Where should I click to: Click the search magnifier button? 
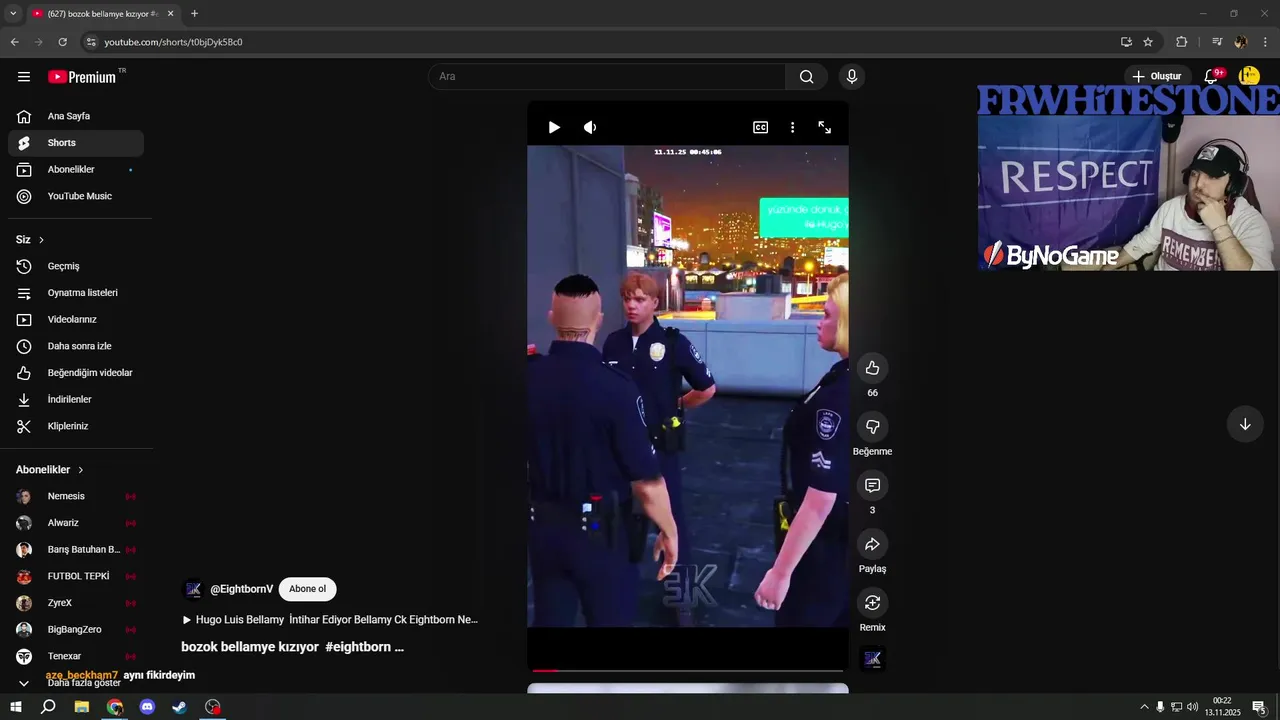[x=806, y=77]
